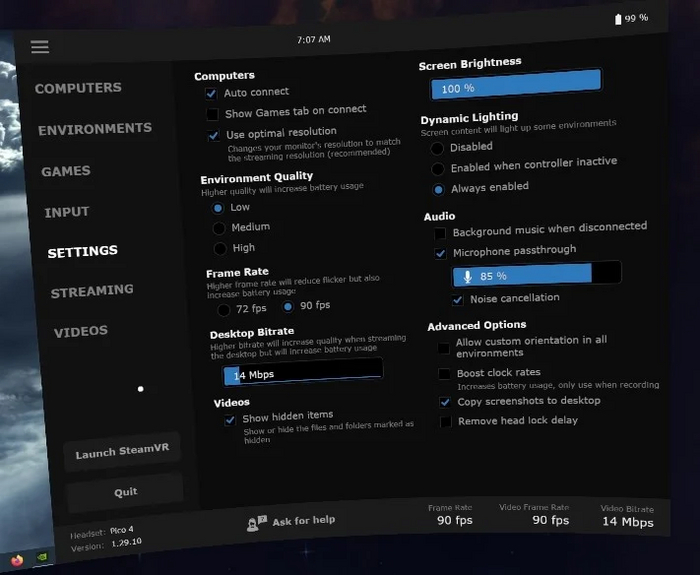Click the NVIDIA icon in taskbar
The height and width of the screenshot is (575, 700).
[x=42, y=557]
